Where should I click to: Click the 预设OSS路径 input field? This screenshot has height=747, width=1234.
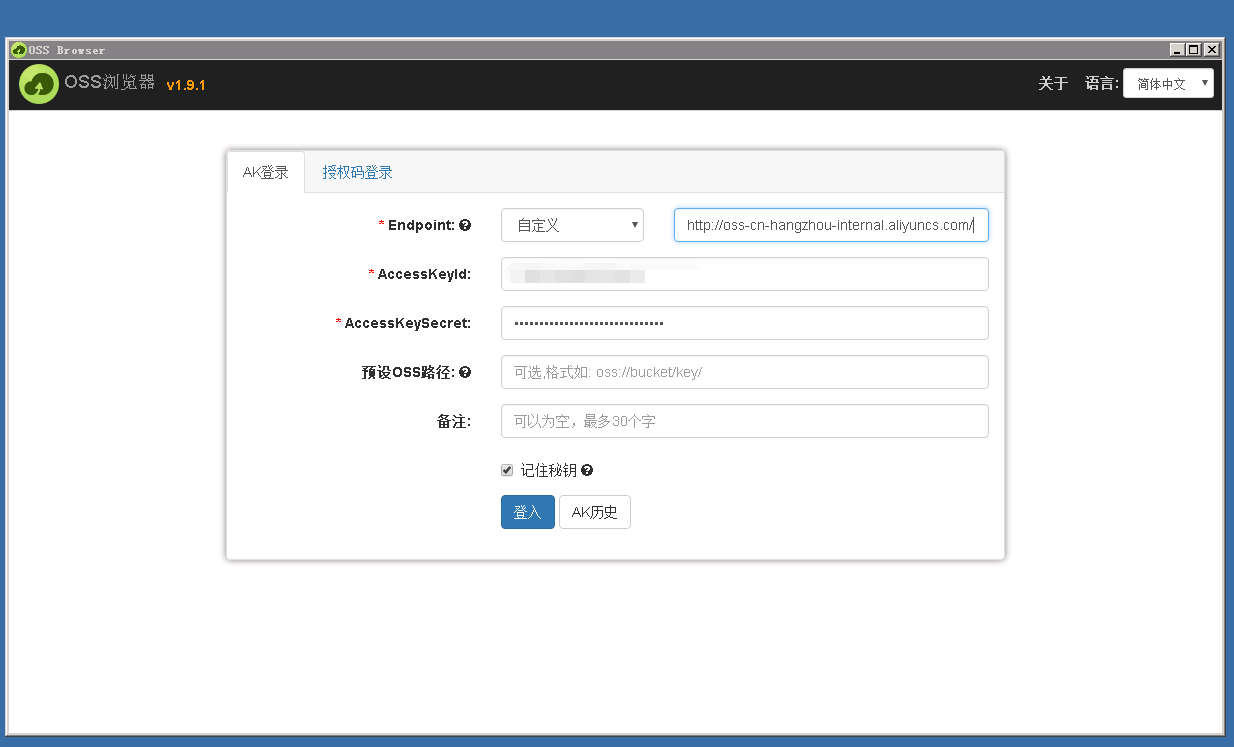tap(745, 372)
